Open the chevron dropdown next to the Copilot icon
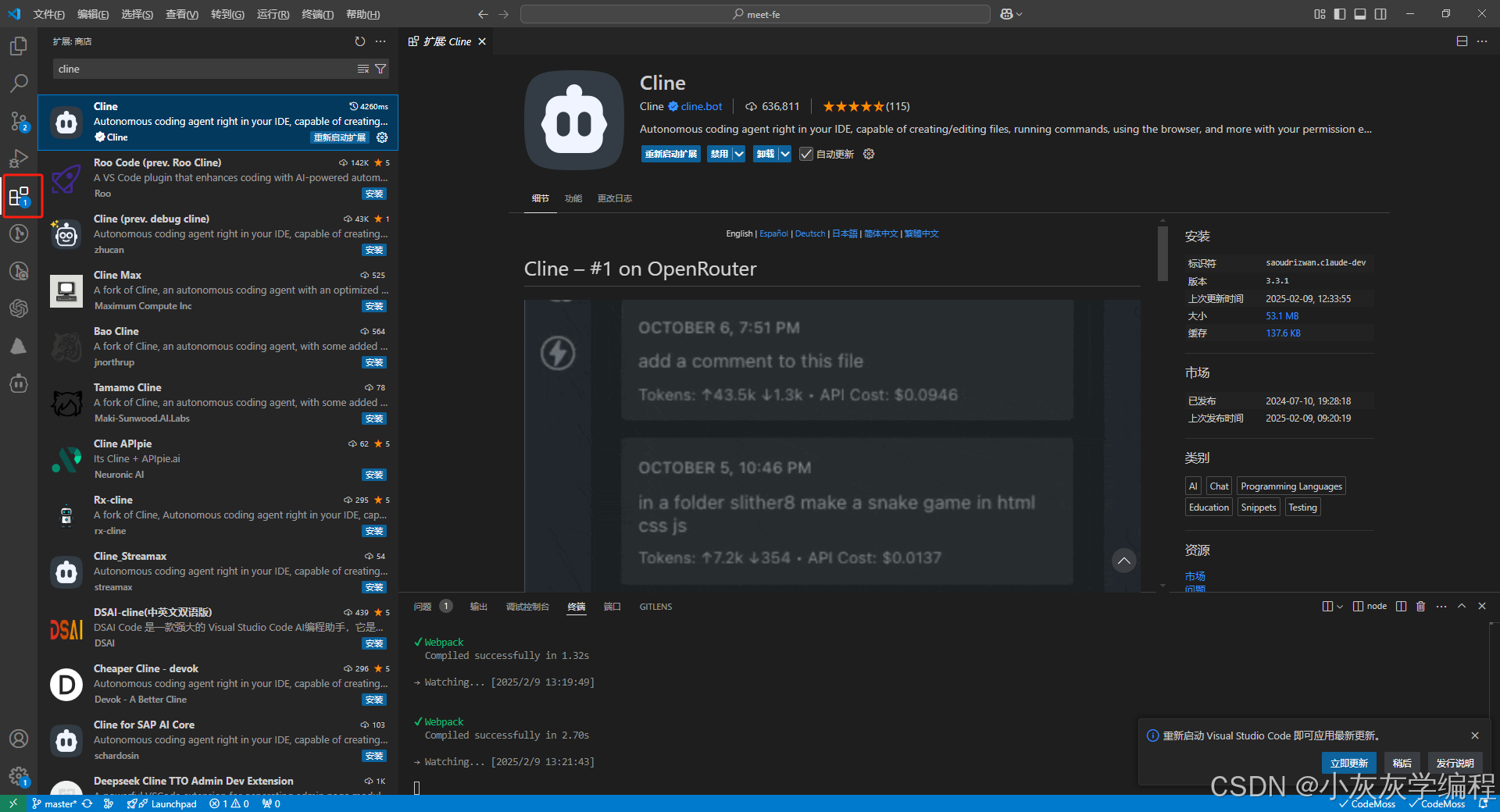 coord(1019,14)
